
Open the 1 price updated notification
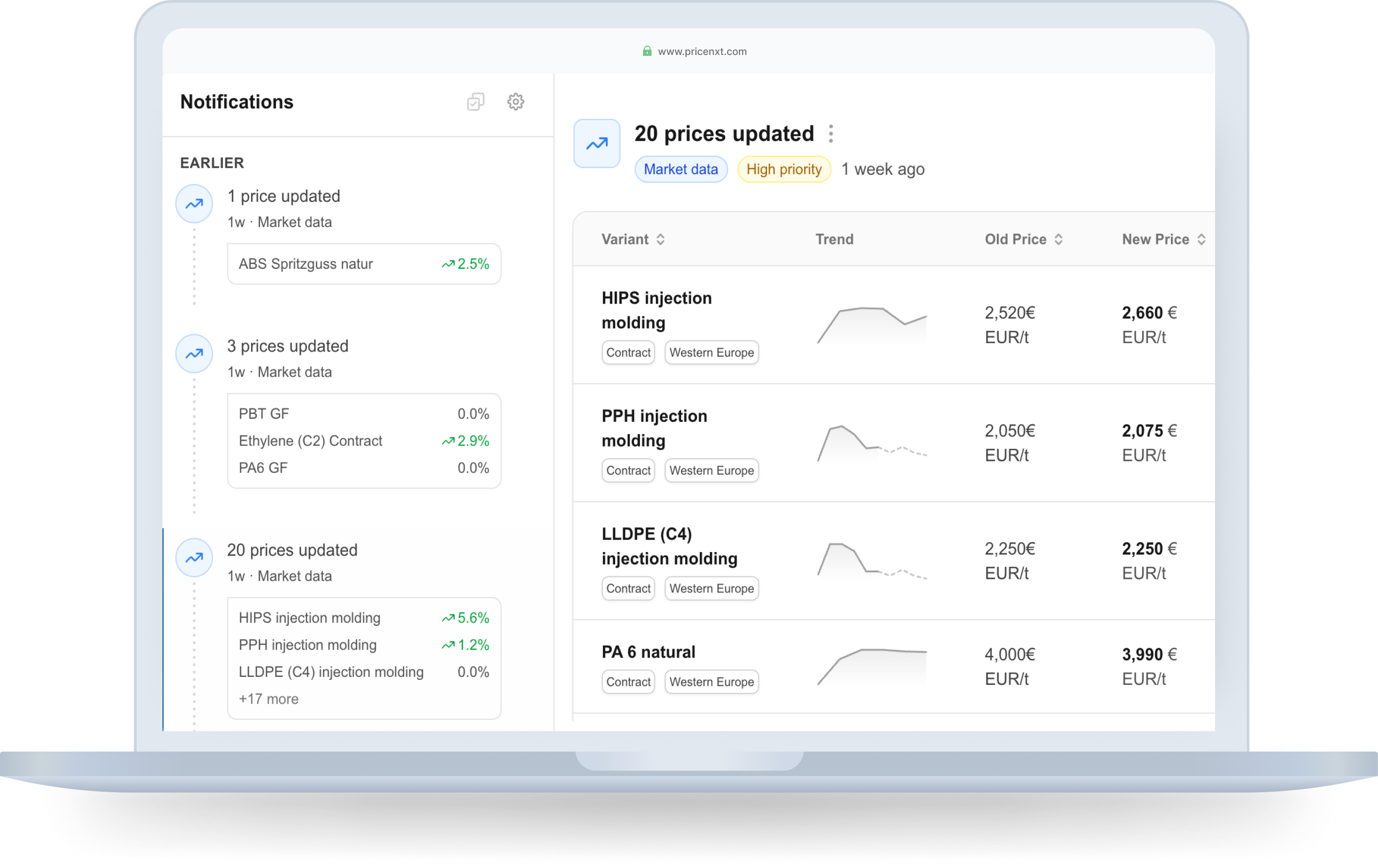pos(284,196)
